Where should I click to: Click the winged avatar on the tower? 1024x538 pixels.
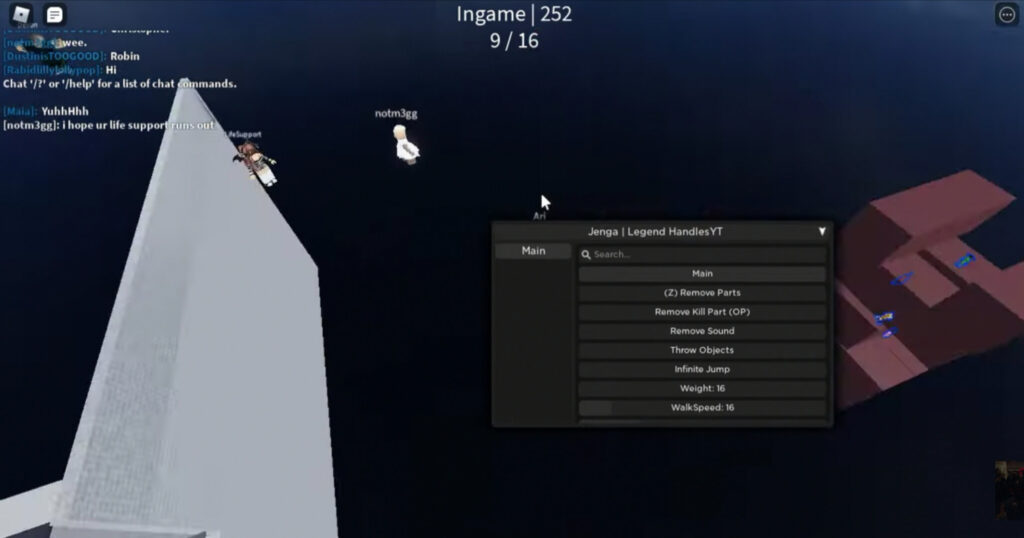tap(255, 163)
